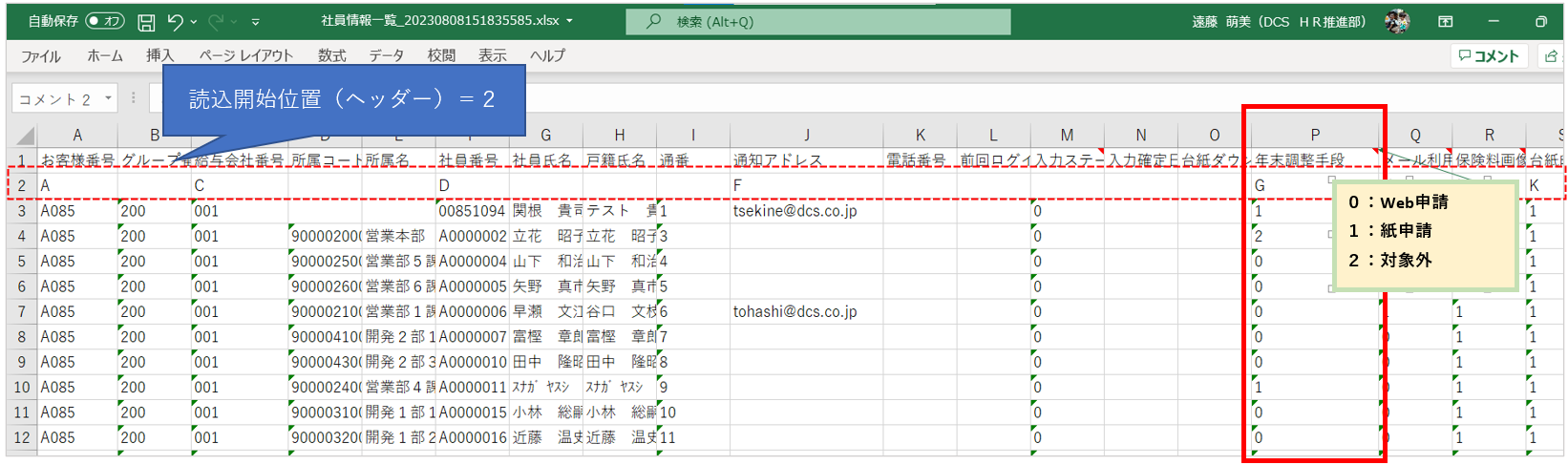Switch to the 挿入 tab
The image size is (1568, 465).
[159, 56]
